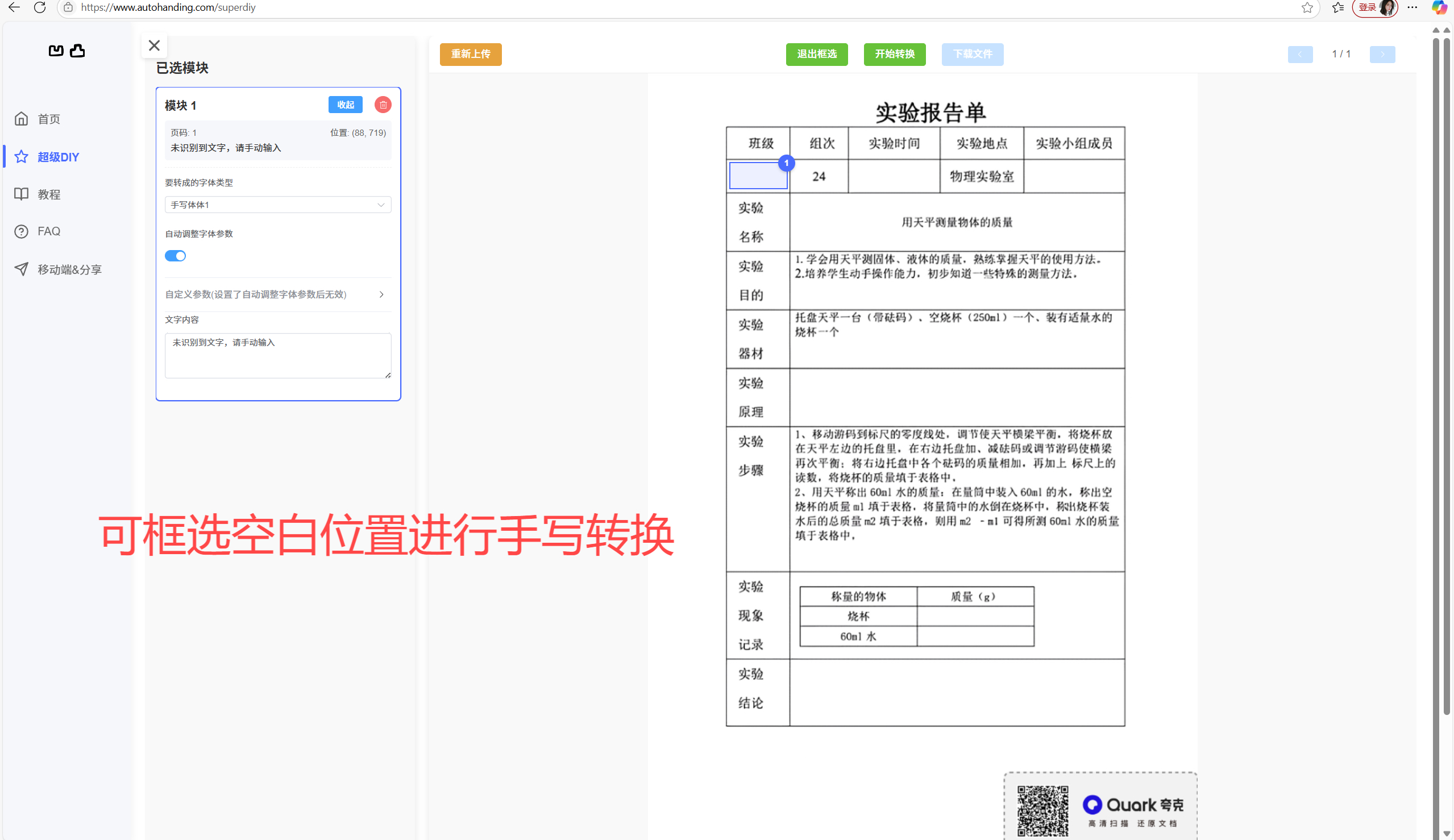This screenshot has width=1454, height=840.
Task: Collapse 模块 1 using 收起 button
Action: tap(345, 105)
